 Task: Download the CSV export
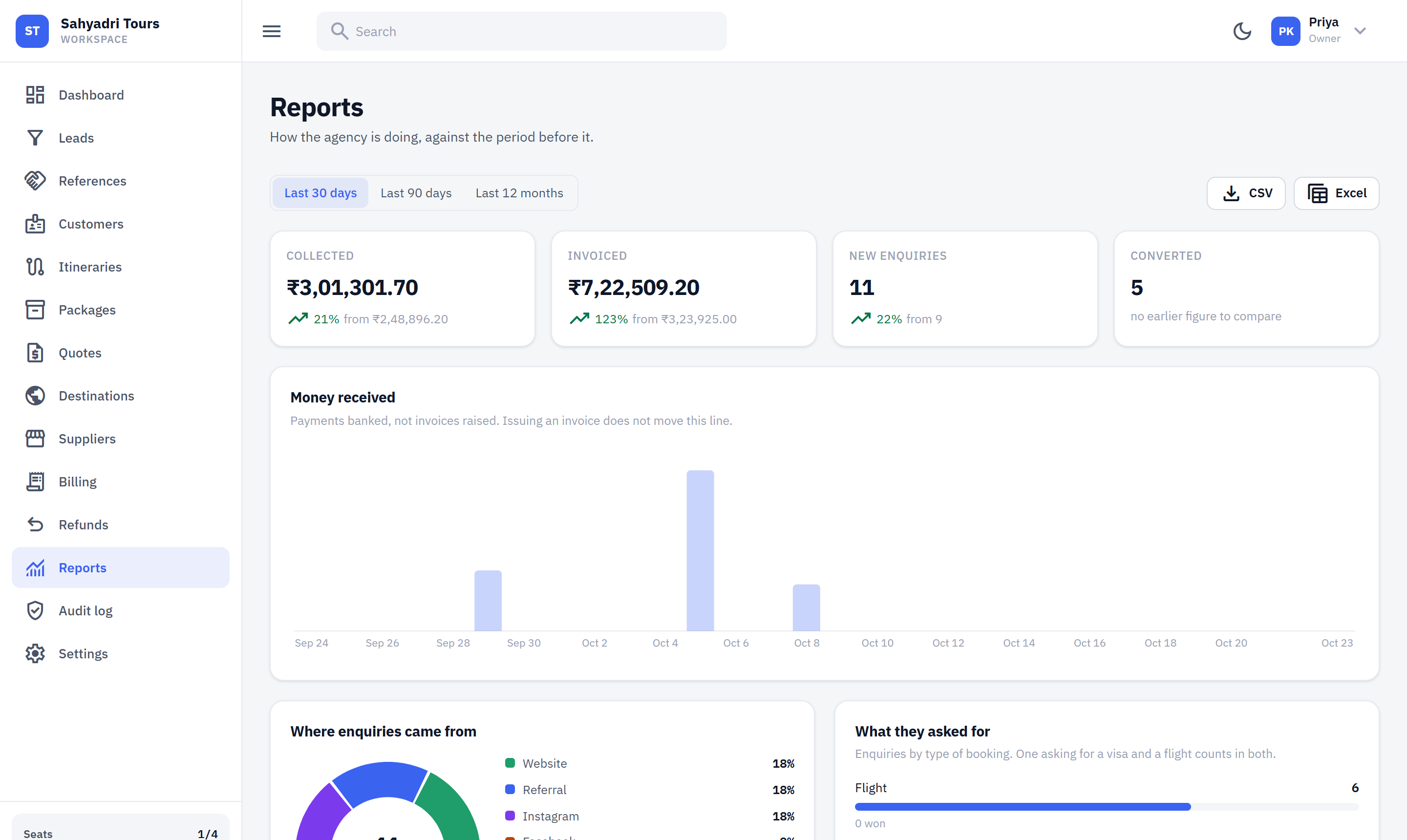[1246, 193]
